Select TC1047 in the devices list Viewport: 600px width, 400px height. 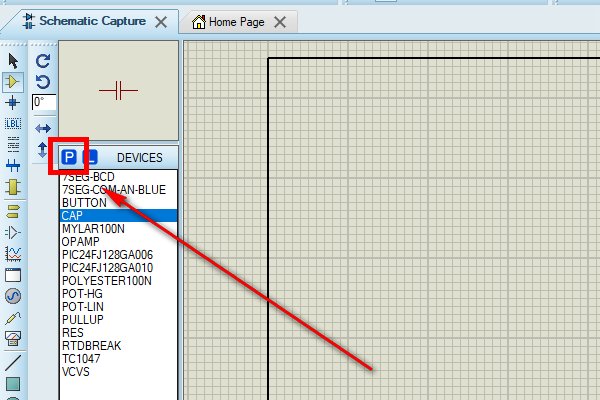click(119, 359)
